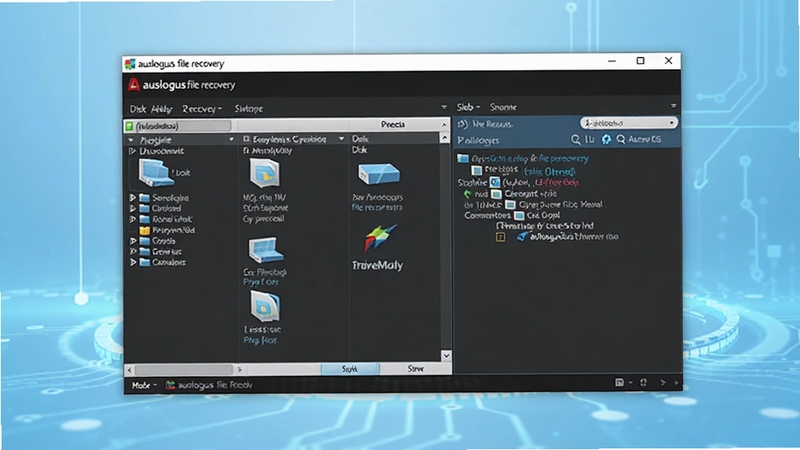800x450 pixels.
Task: Expand the last folder in the left tree
Action: click(133, 262)
